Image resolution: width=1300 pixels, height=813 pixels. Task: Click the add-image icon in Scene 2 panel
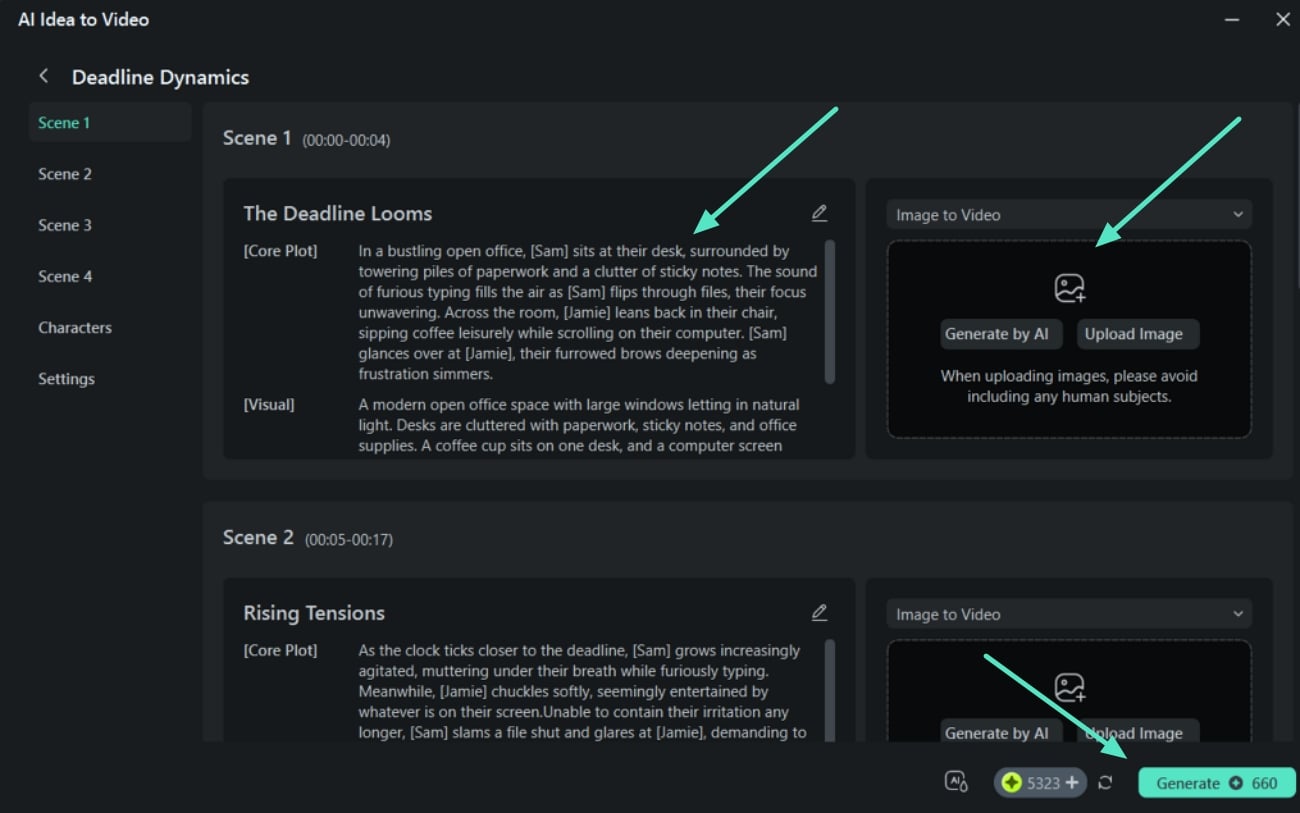1069,688
